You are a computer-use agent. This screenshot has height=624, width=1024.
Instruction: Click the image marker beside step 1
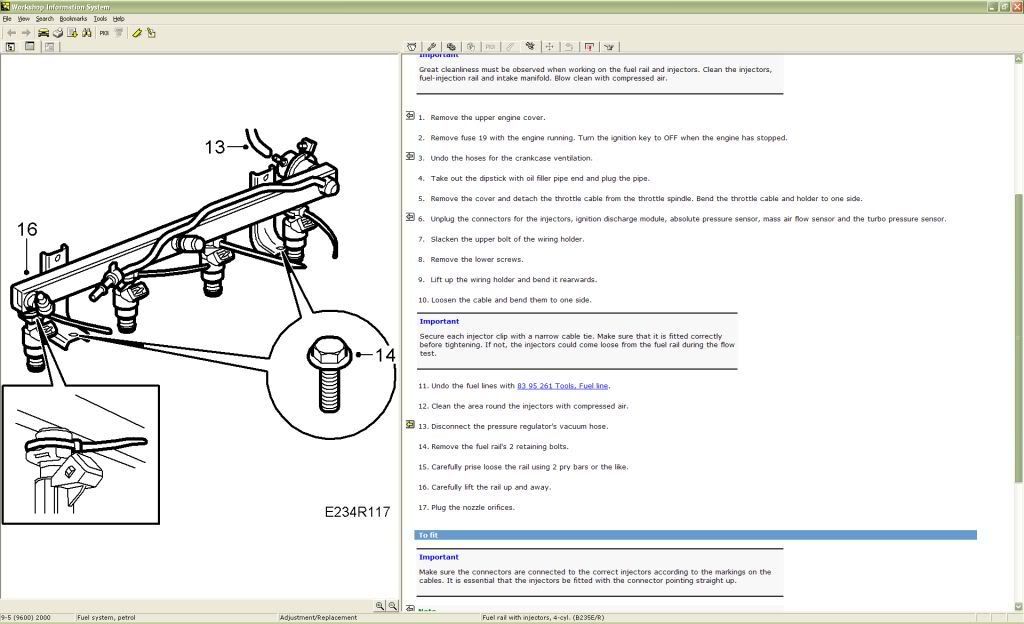click(410, 116)
